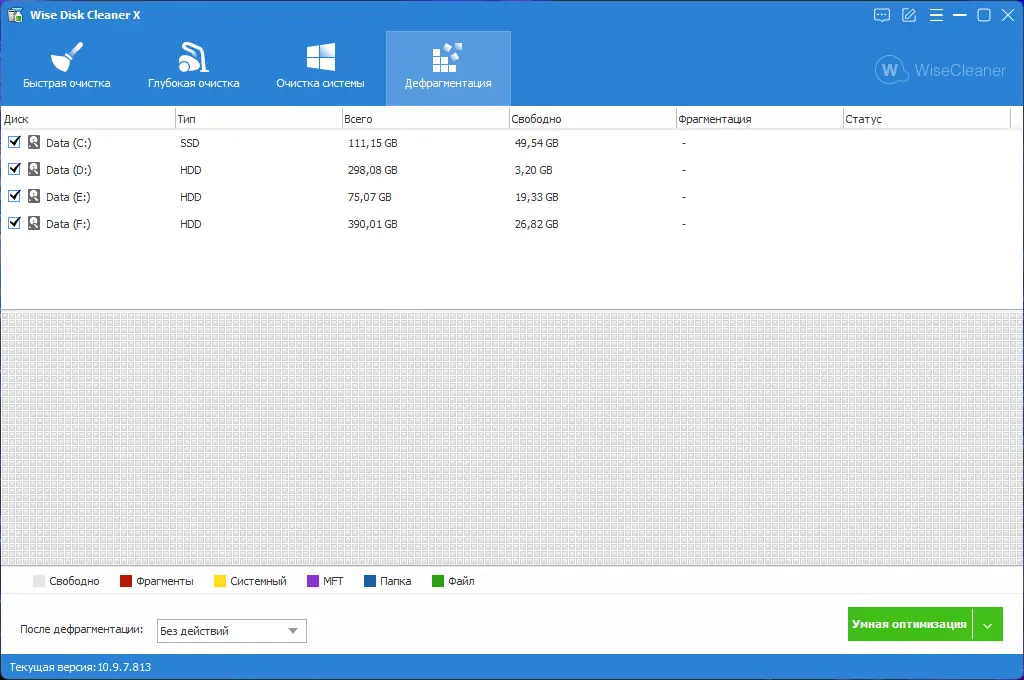The height and width of the screenshot is (680, 1024).
Task: Click the drive icon for Data (D:)
Action: pos(34,169)
